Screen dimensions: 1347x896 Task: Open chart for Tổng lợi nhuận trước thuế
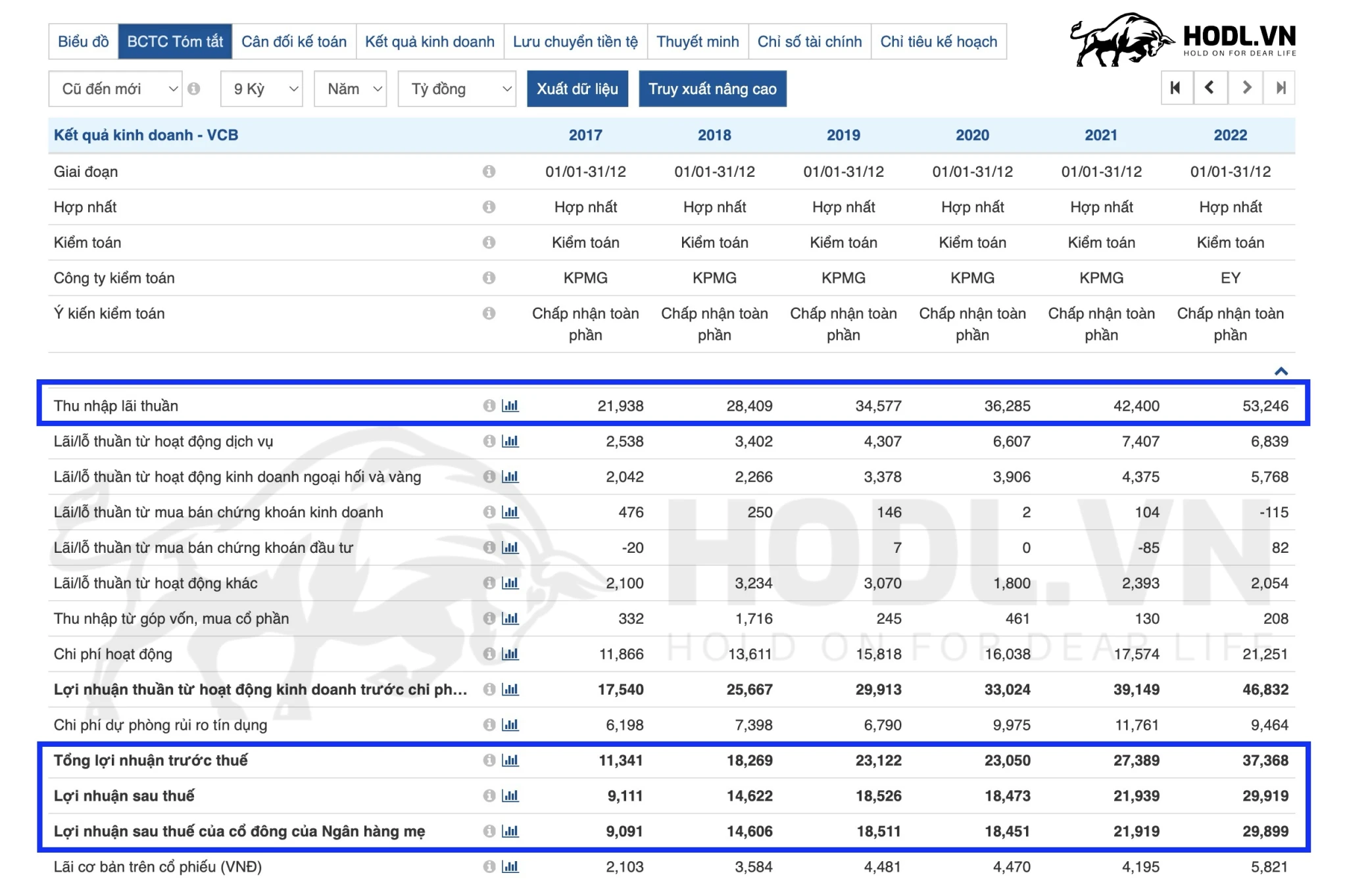tap(510, 761)
